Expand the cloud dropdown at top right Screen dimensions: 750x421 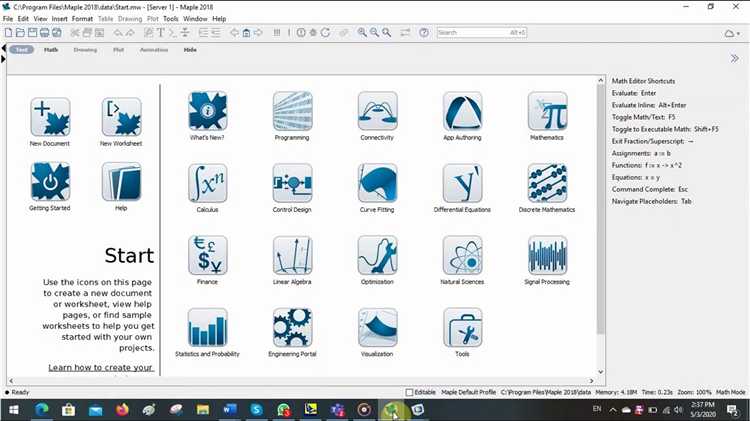coord(732,33)
